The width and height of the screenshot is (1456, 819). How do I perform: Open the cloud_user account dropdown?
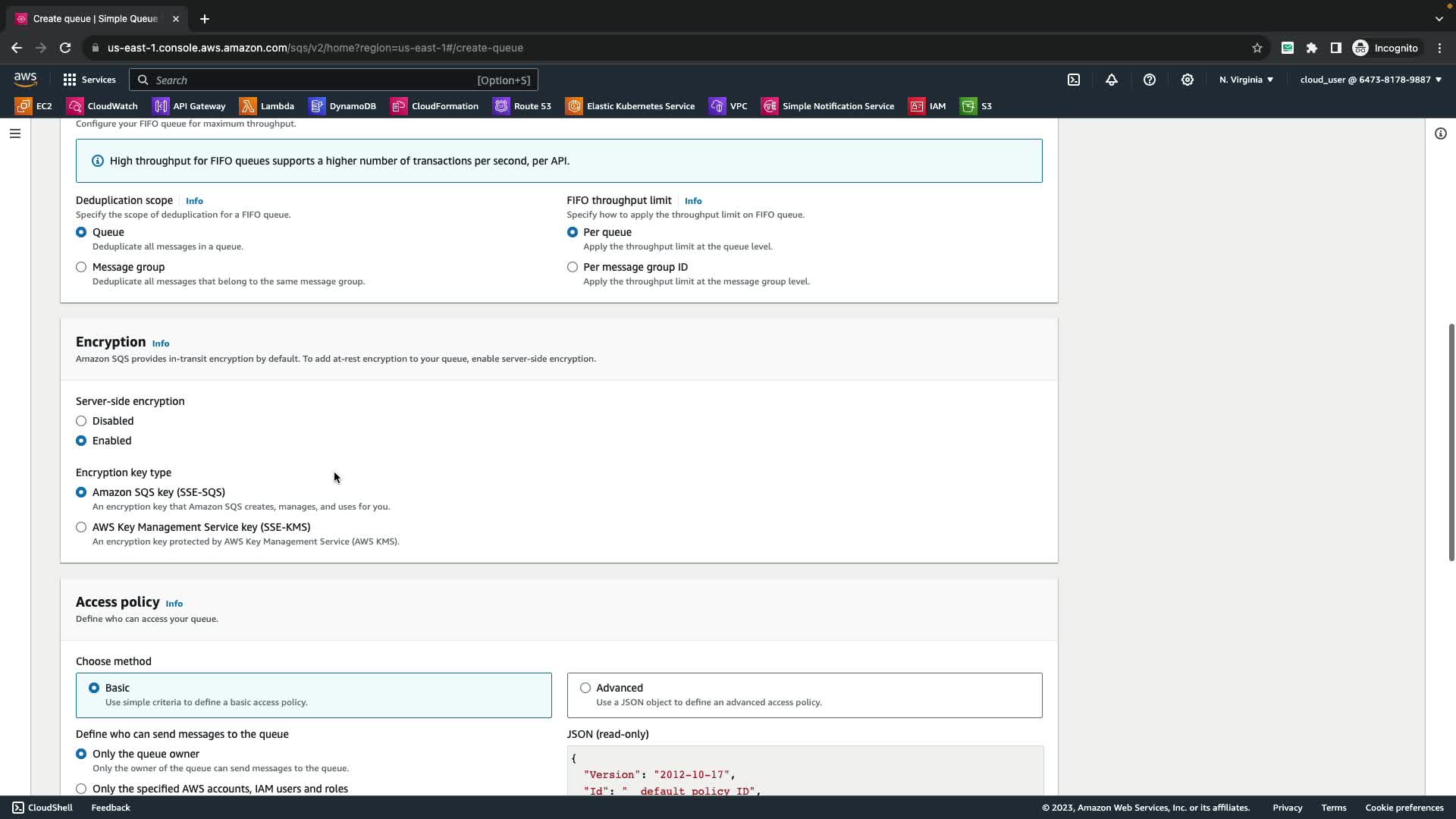click(1370, 80)
